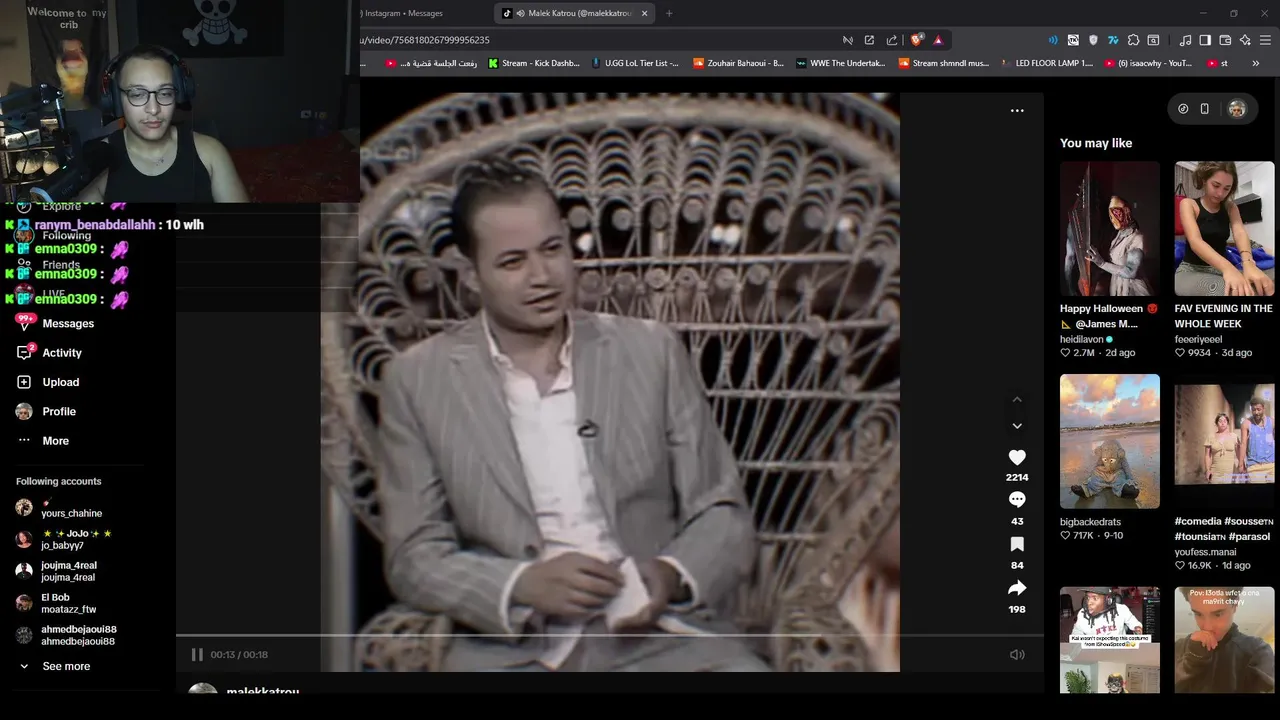Image resolution: width=1280 pixels, height=720 pixels.
Task: Open a new browser tab with plus
Action: [669, 13]
